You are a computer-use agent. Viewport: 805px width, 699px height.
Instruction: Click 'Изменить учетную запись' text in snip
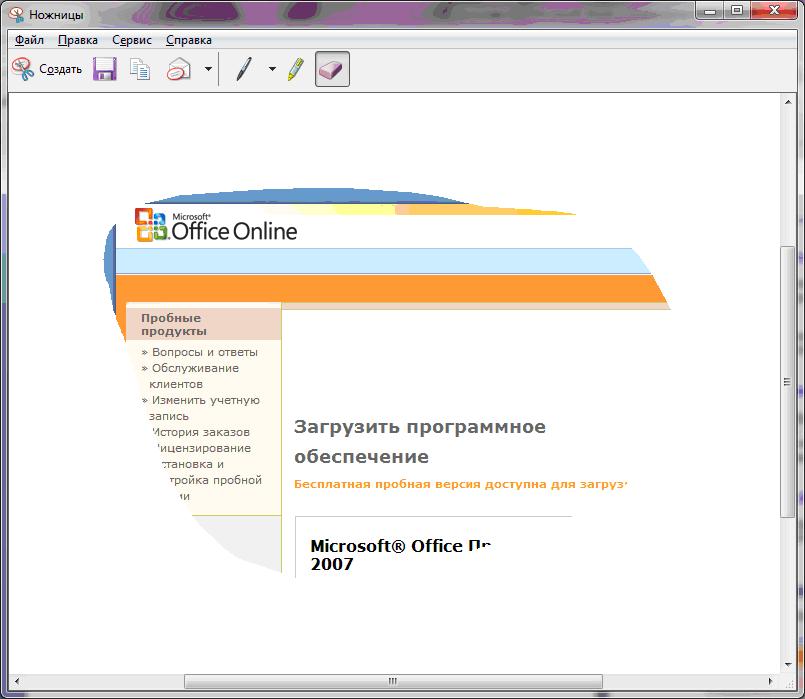point(205,408)
